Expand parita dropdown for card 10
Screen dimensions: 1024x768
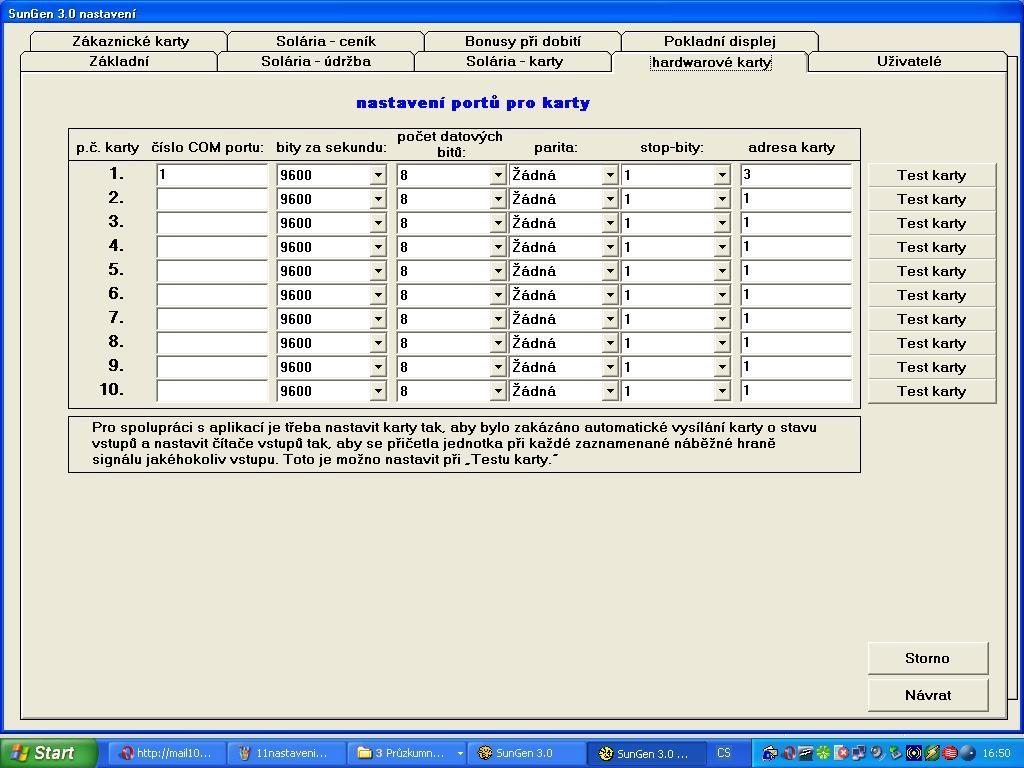coord(610,391)
